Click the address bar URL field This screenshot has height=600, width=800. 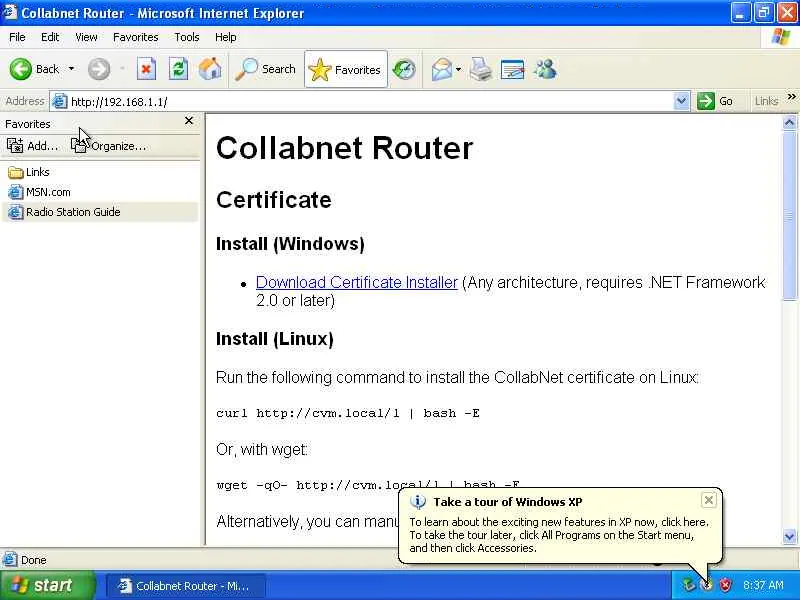[370, 102]
